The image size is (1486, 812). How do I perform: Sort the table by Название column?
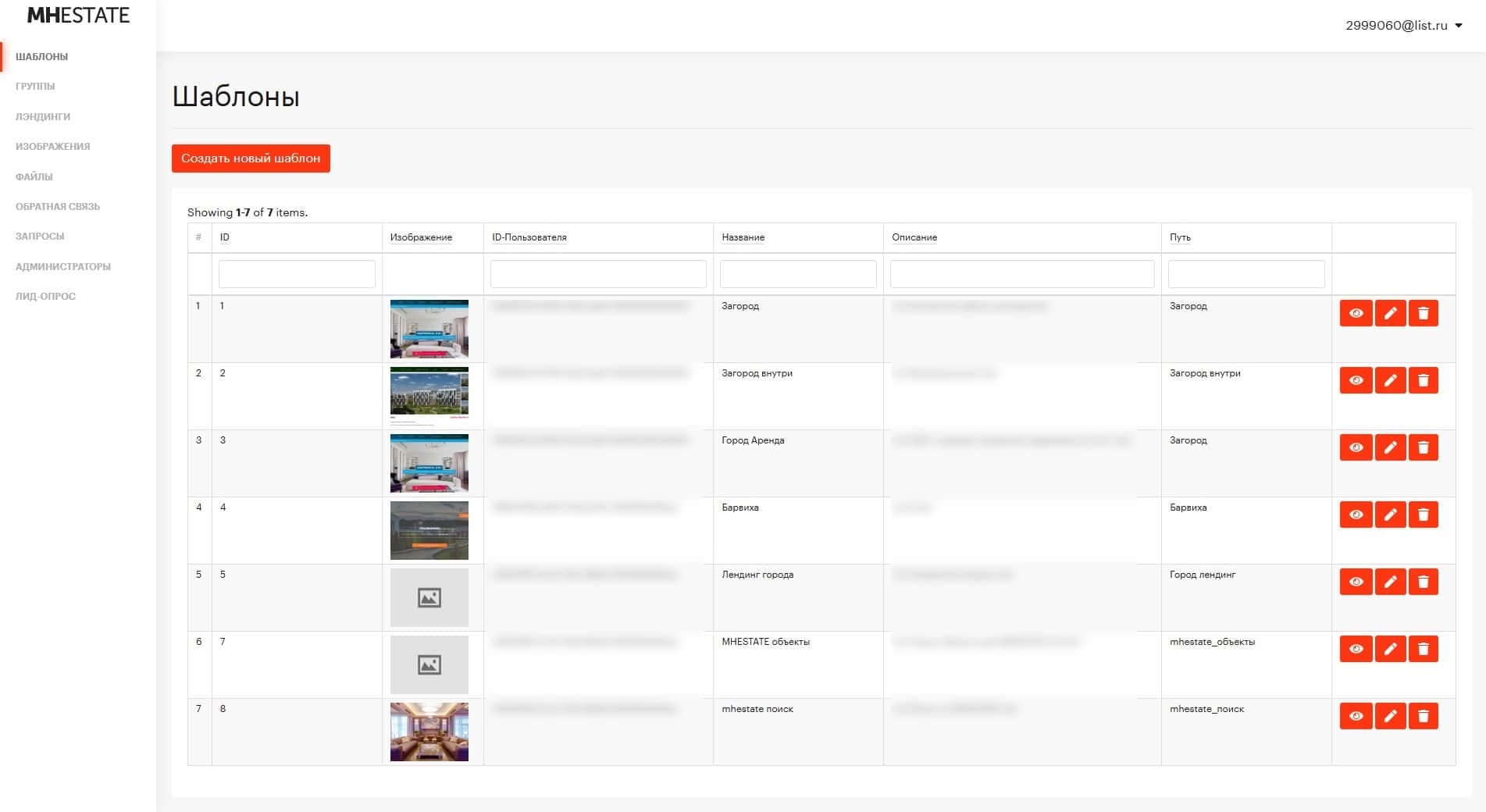point(743,237)
